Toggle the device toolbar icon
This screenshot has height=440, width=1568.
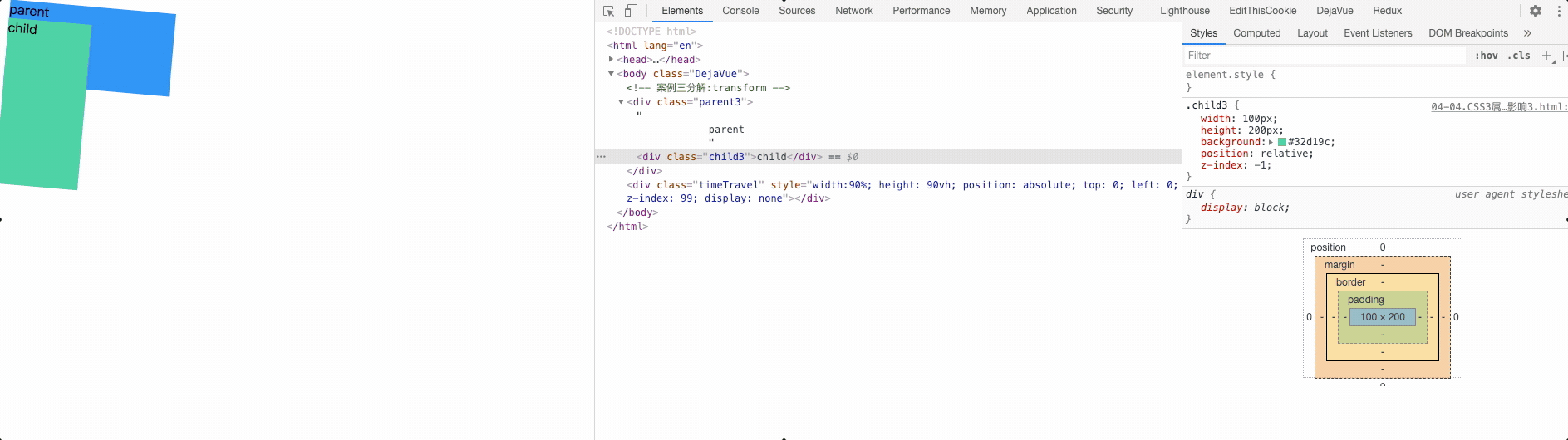point(631,11)
